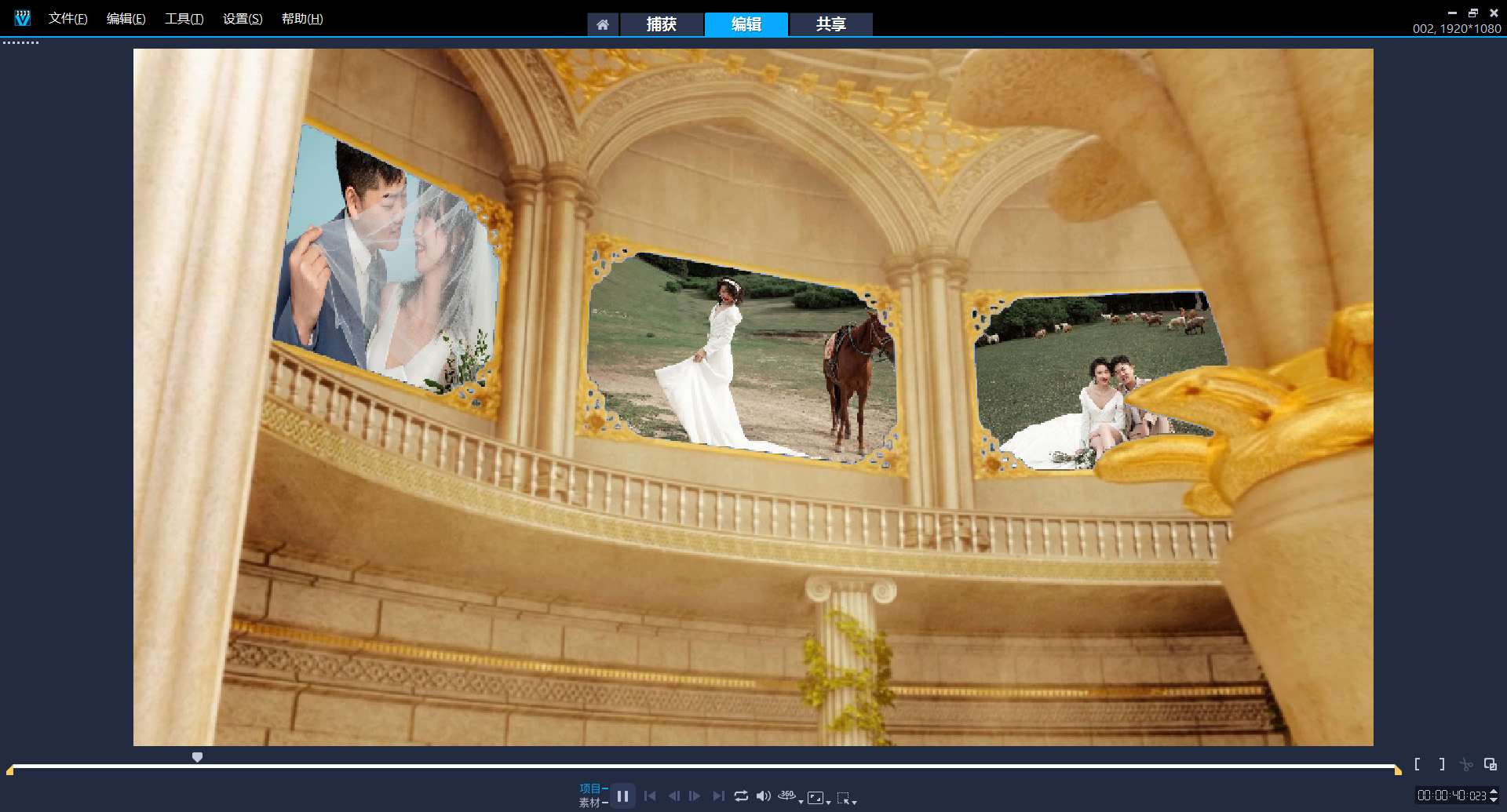Click the left yellow trim marker

(9, 770)
